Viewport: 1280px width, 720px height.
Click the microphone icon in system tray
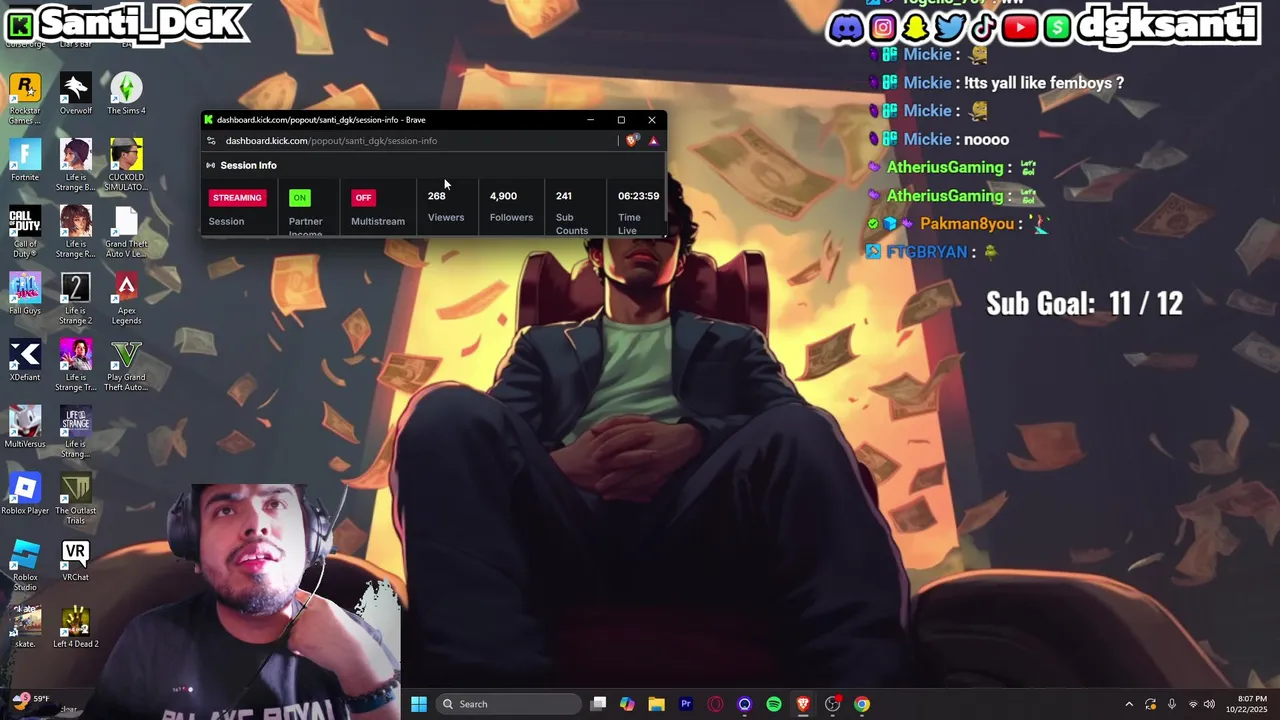(x=1172, y=704)
